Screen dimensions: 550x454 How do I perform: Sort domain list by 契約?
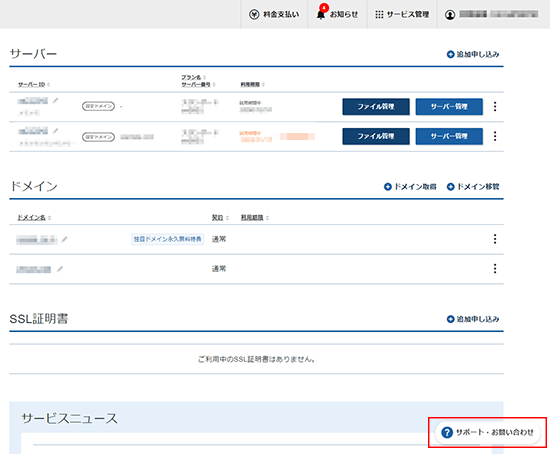click(x=220, y=218)
